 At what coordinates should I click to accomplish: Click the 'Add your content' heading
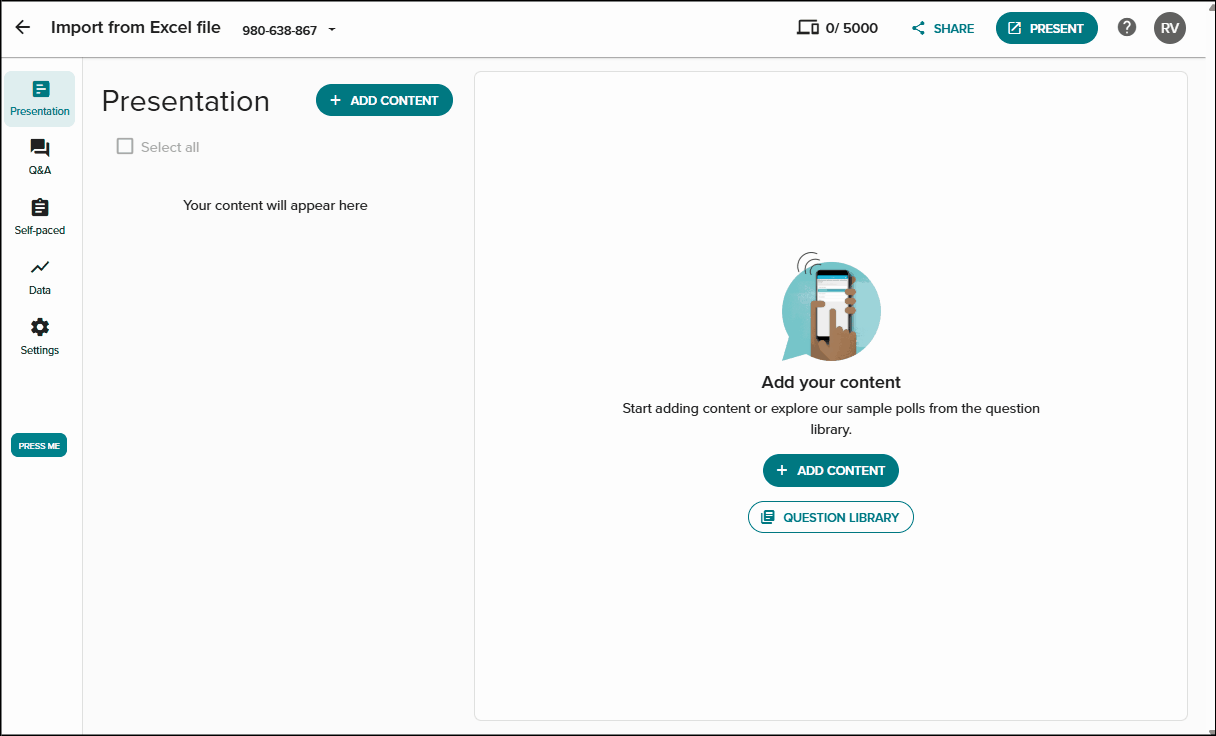pos(831,382)
